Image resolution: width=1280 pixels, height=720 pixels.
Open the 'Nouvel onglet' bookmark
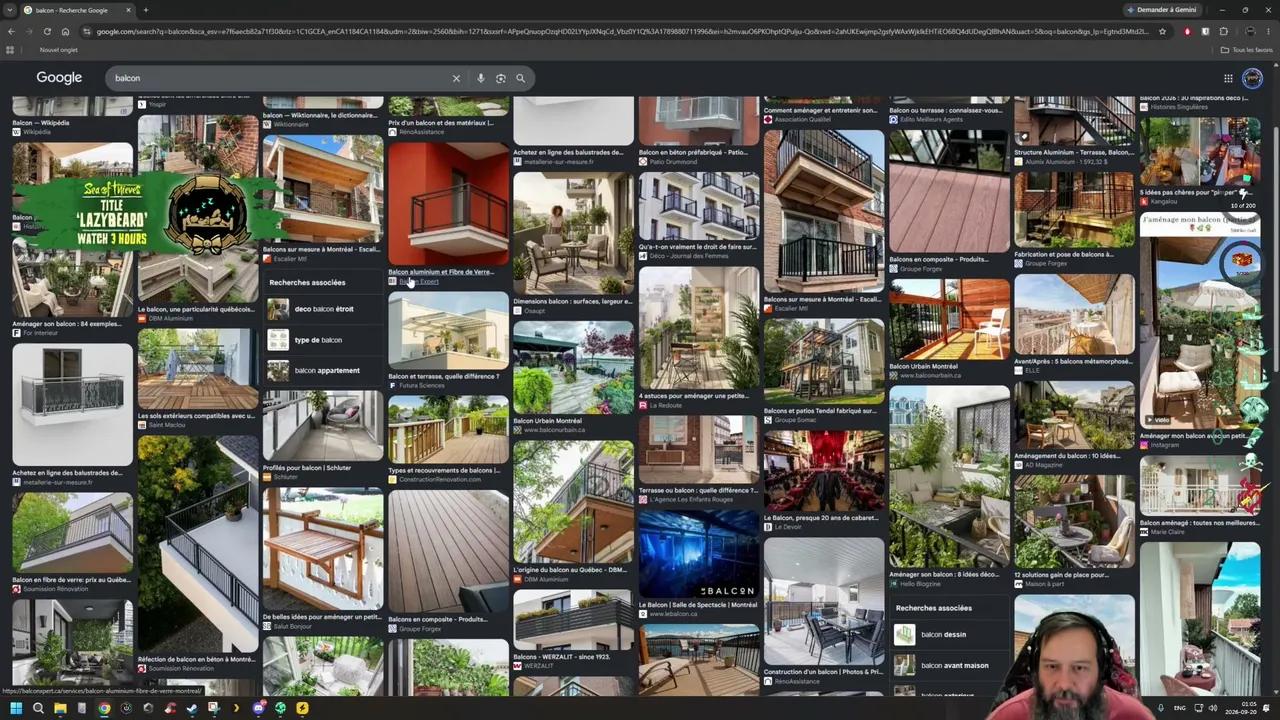tap(58, 50)
